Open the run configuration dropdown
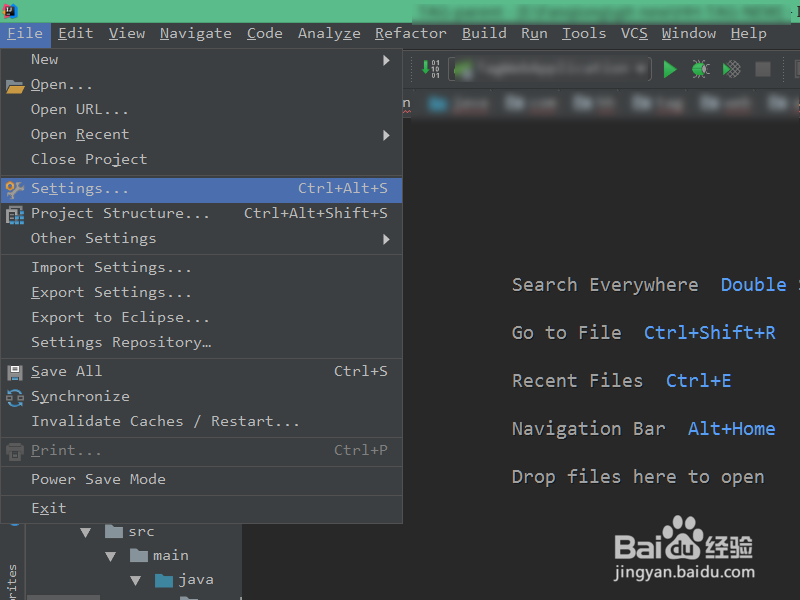The width and height of the screenshot is (800, 600). tap(550, 70)
